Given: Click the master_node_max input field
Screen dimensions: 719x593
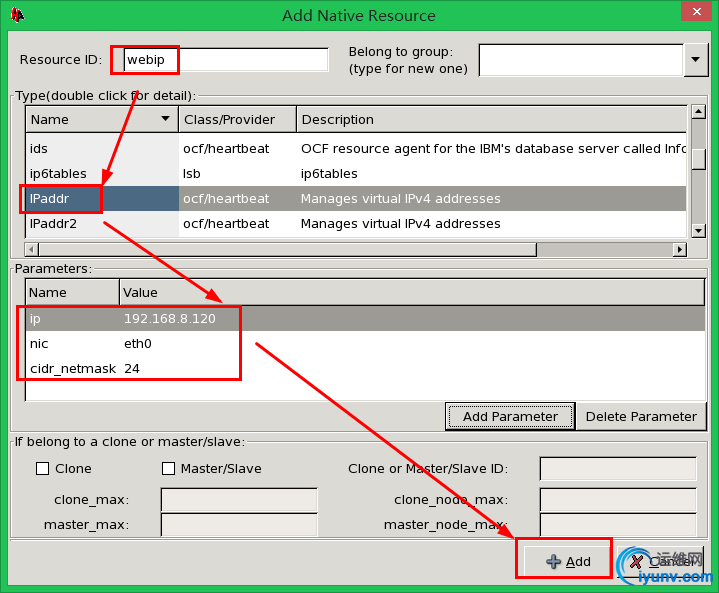Looking at the screenshot, I should coord(618,525).
